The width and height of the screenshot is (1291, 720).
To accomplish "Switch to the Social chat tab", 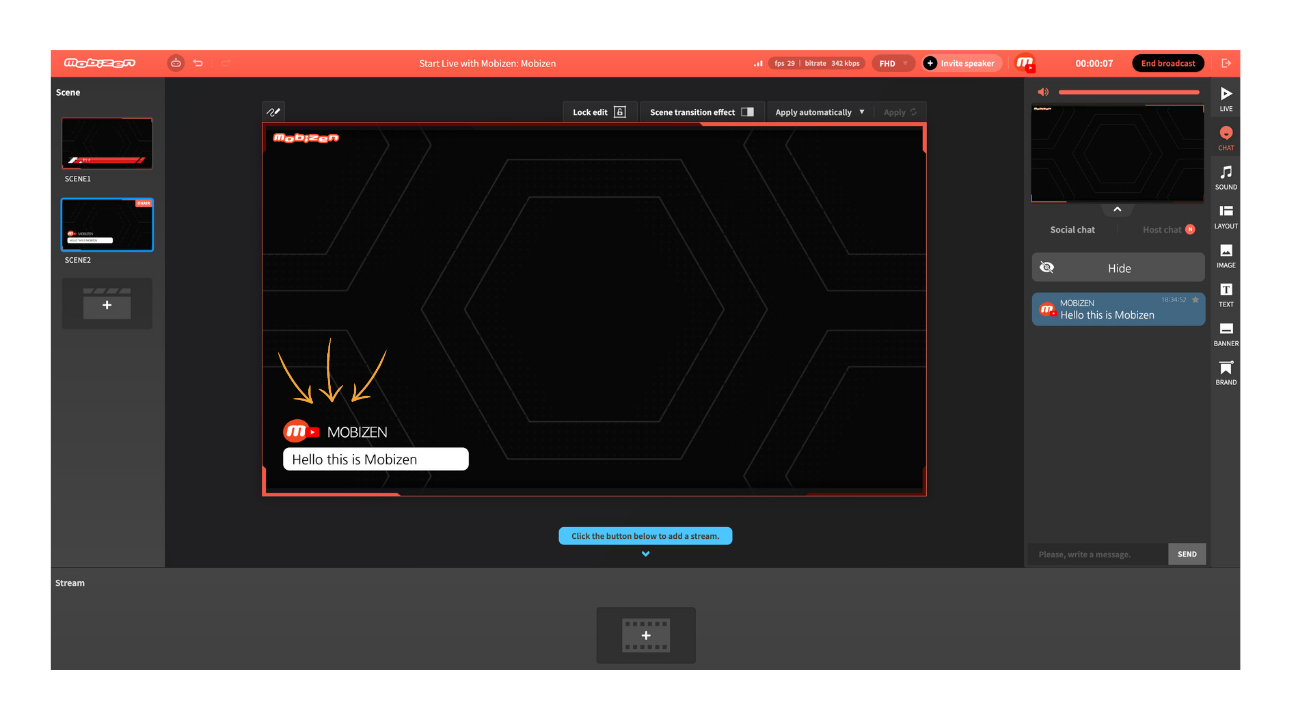I will click(1072, 230).
